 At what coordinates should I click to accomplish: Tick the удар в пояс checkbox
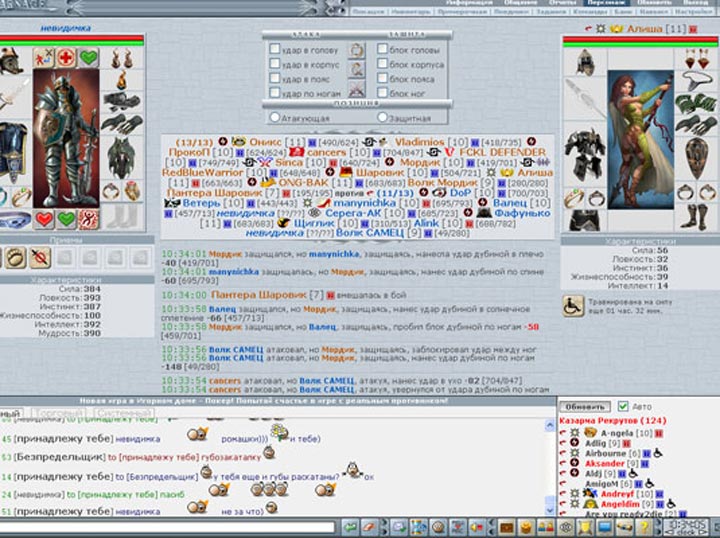coord(275,78)
